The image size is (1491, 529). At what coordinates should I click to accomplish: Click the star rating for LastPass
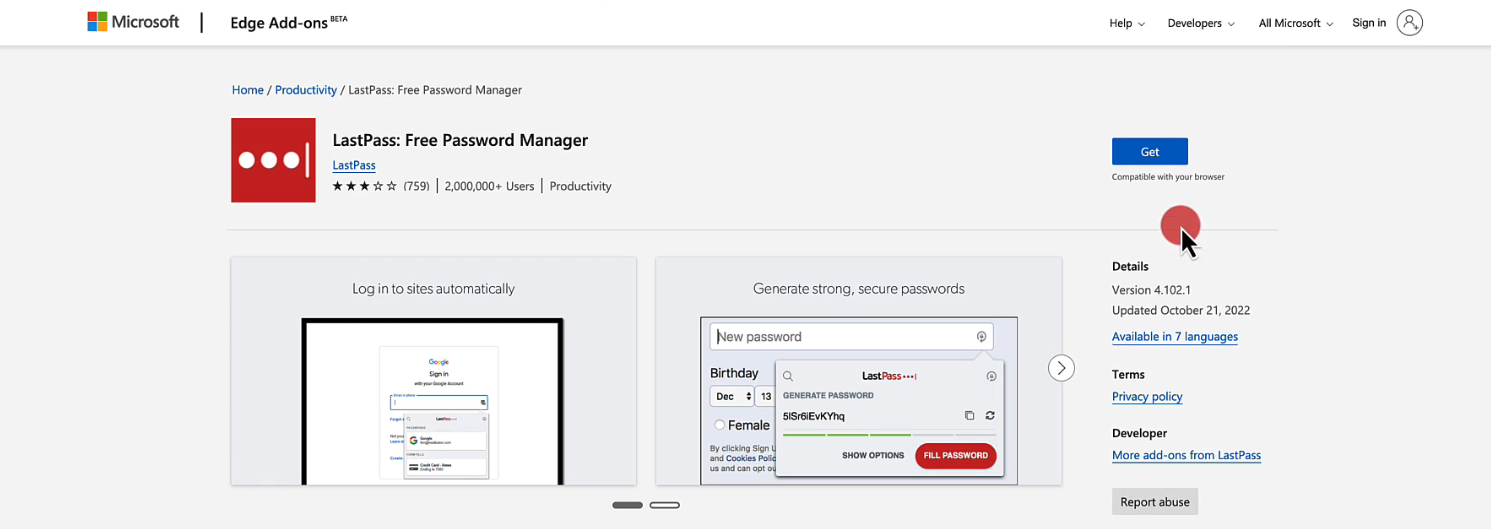(x=364, y=186)
